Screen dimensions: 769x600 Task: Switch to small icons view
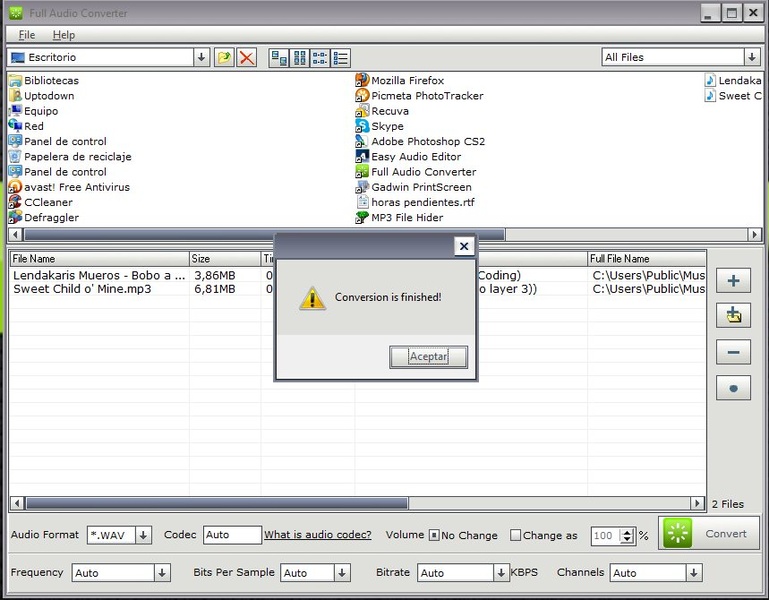click(300, 58)
